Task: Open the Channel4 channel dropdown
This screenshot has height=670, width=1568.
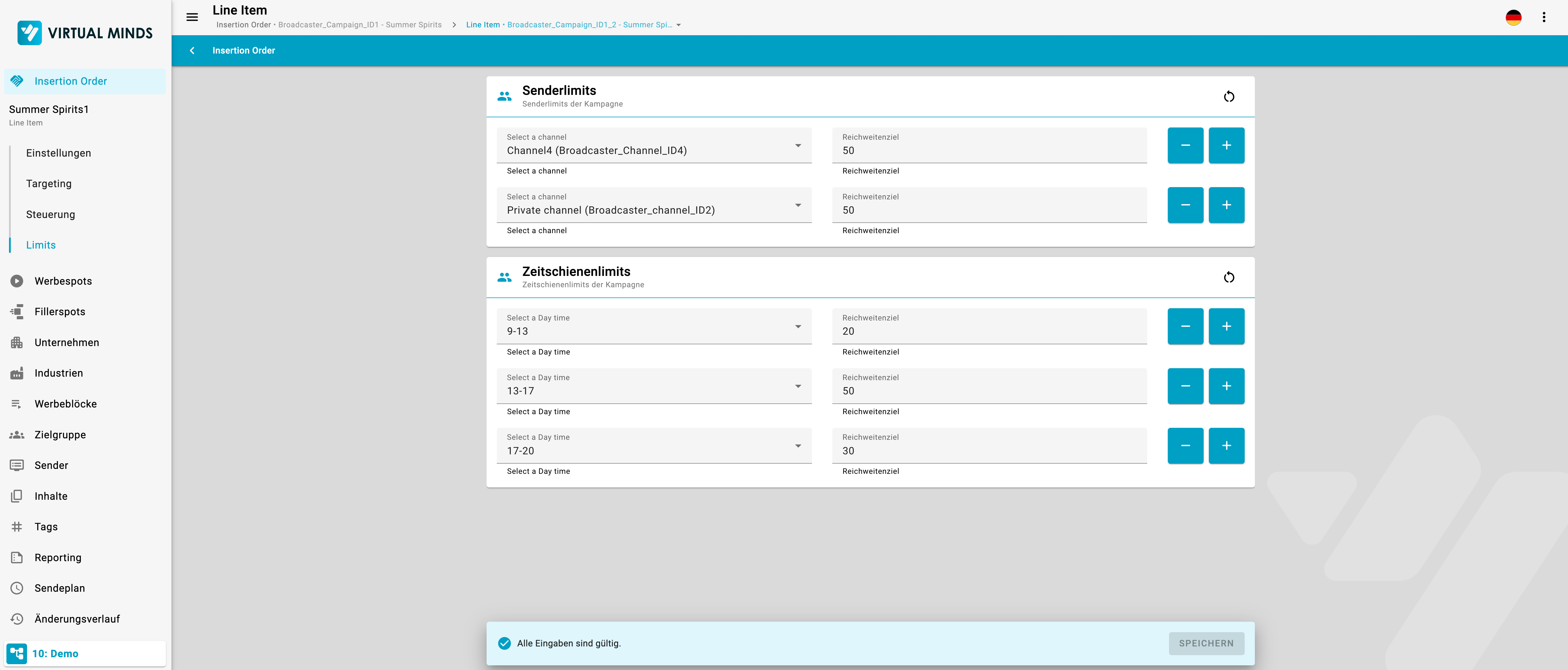Action: (x=654, y=145)
